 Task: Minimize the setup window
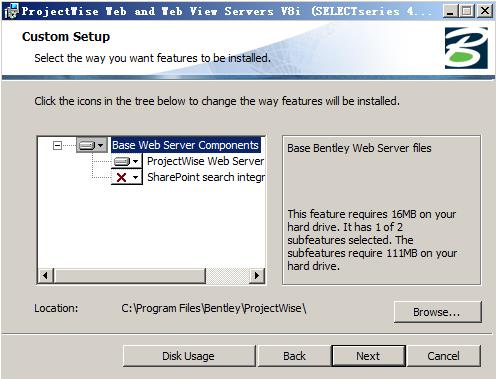tap(450, 11)
